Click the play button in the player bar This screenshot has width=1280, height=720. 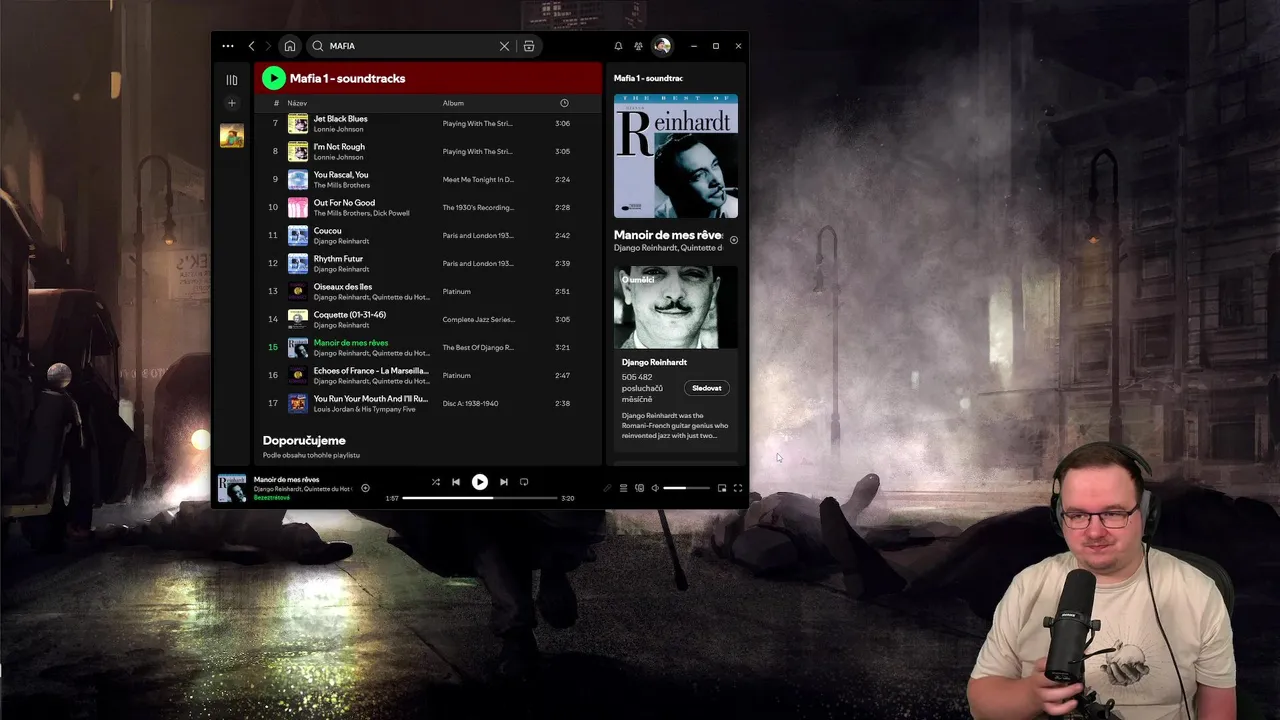point(480,482)
